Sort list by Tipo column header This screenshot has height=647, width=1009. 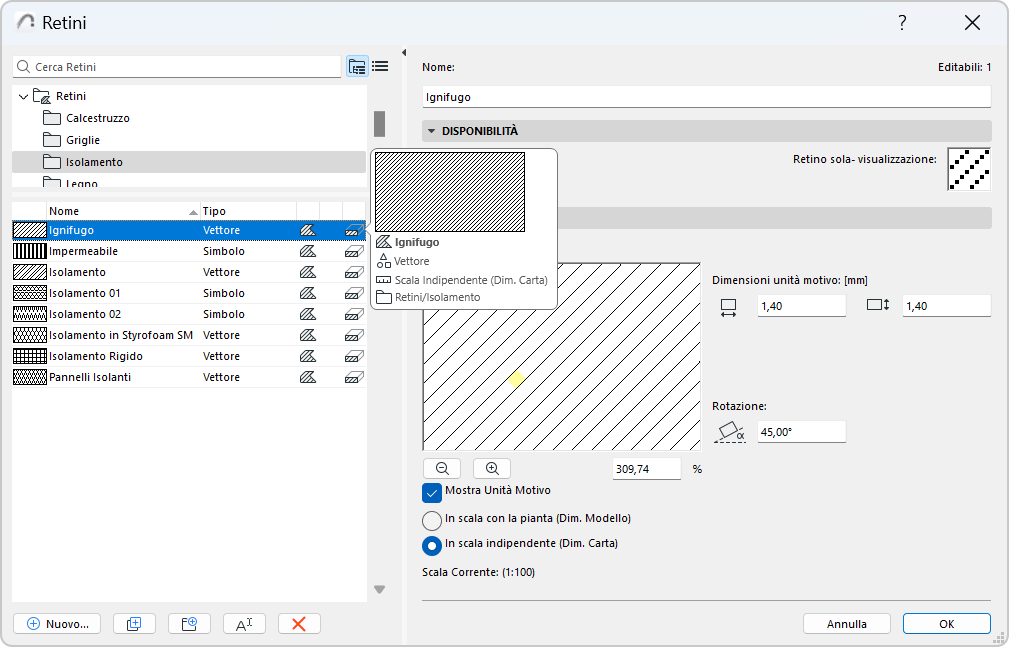pyautogui.click(x=245, y=211)
